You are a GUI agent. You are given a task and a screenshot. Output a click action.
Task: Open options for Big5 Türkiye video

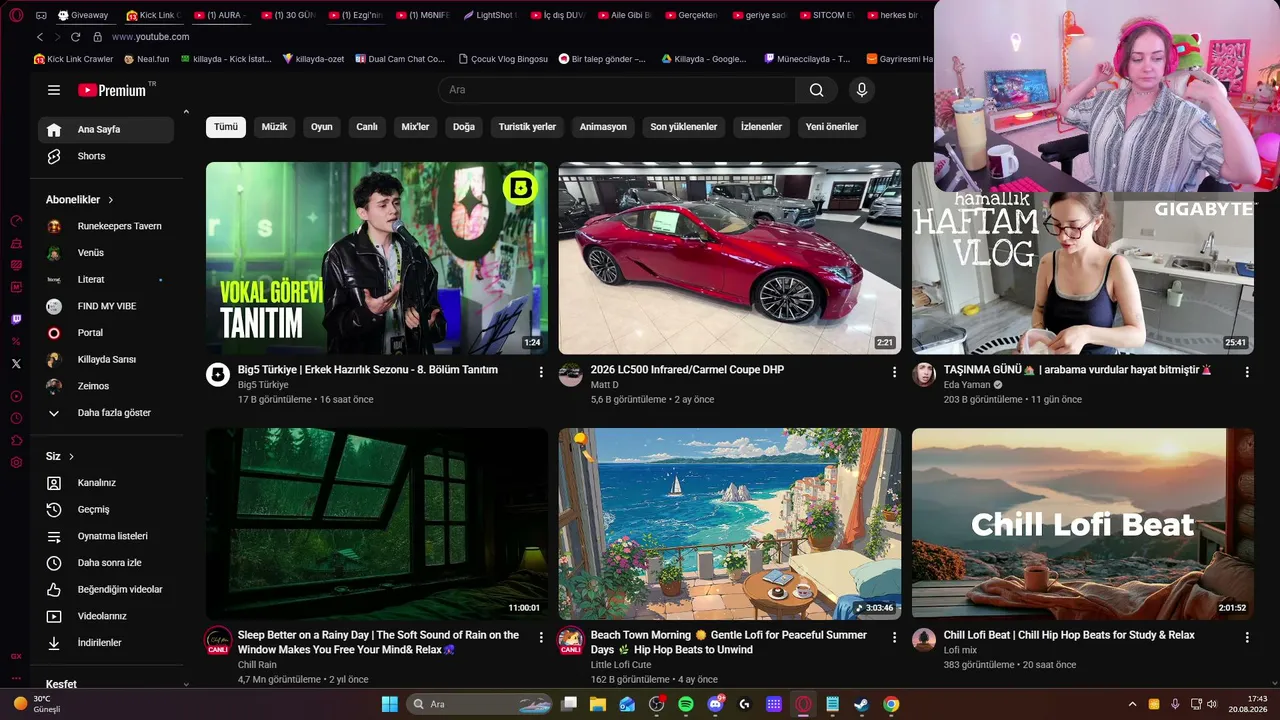tap(541, 372)
